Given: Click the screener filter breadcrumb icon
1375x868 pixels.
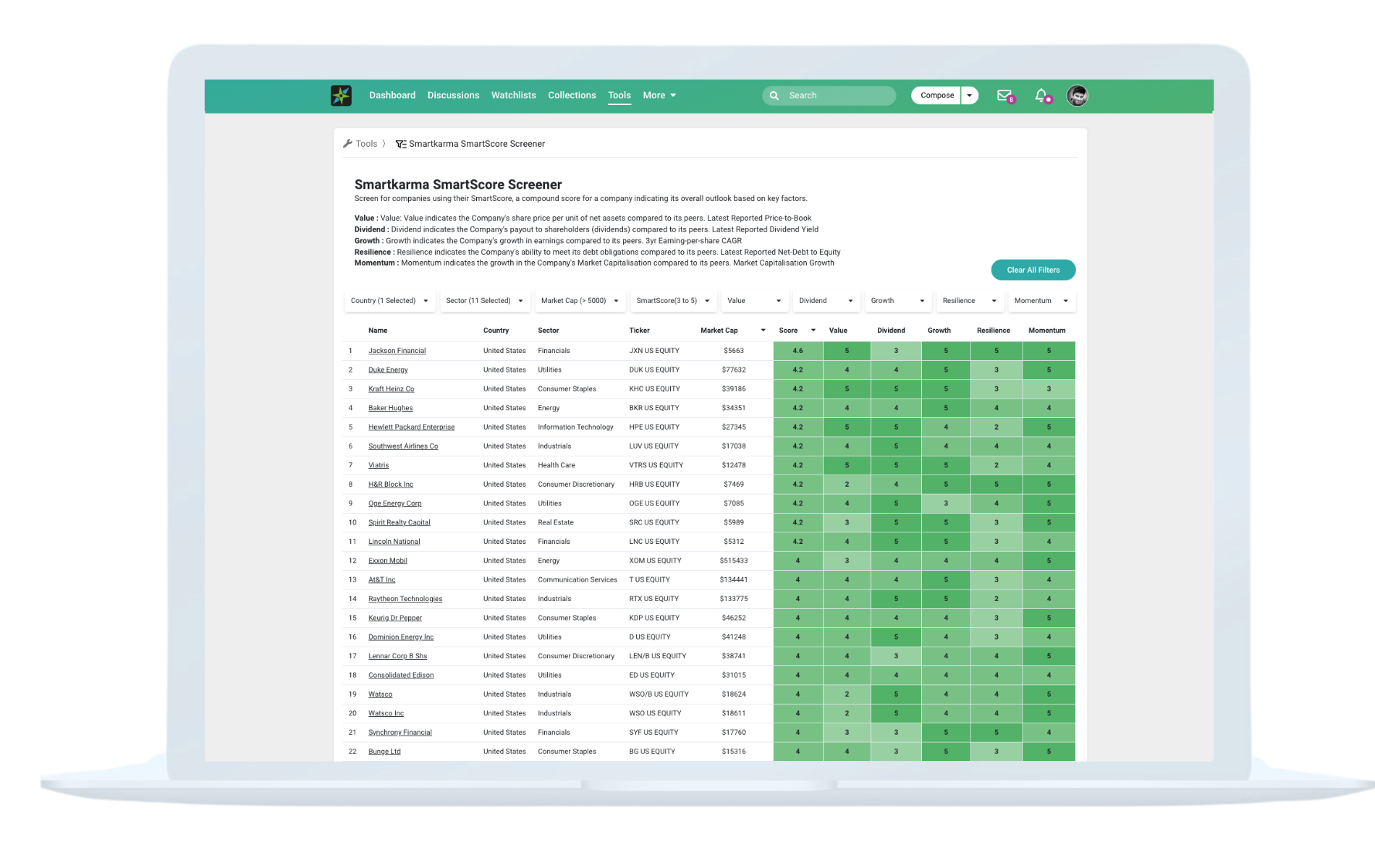Looking at the screenshot, I should point(401,144).
